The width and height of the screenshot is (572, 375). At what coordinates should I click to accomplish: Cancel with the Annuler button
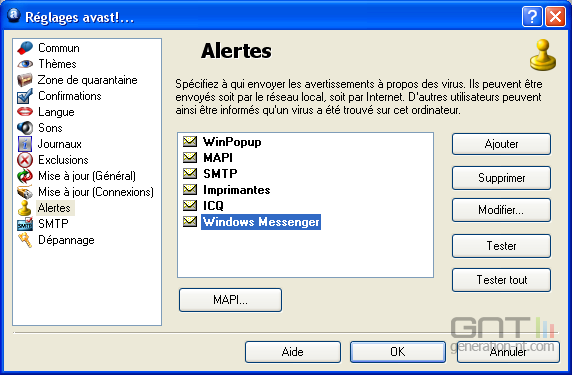tap(508, 352)
